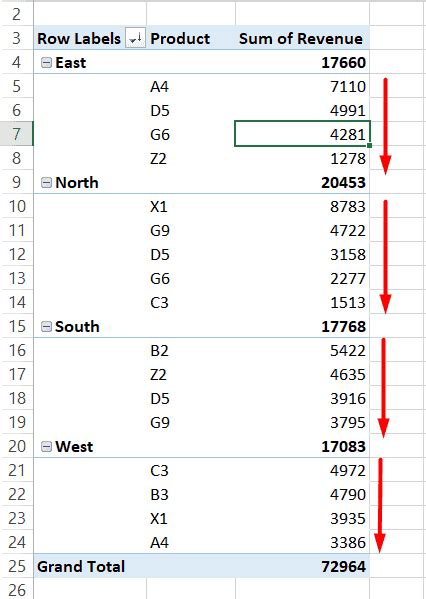Image resolution: width=426 pixels, height=599 pixels.
Task: Select product B3 in row 22
Action: click(191, 494)
